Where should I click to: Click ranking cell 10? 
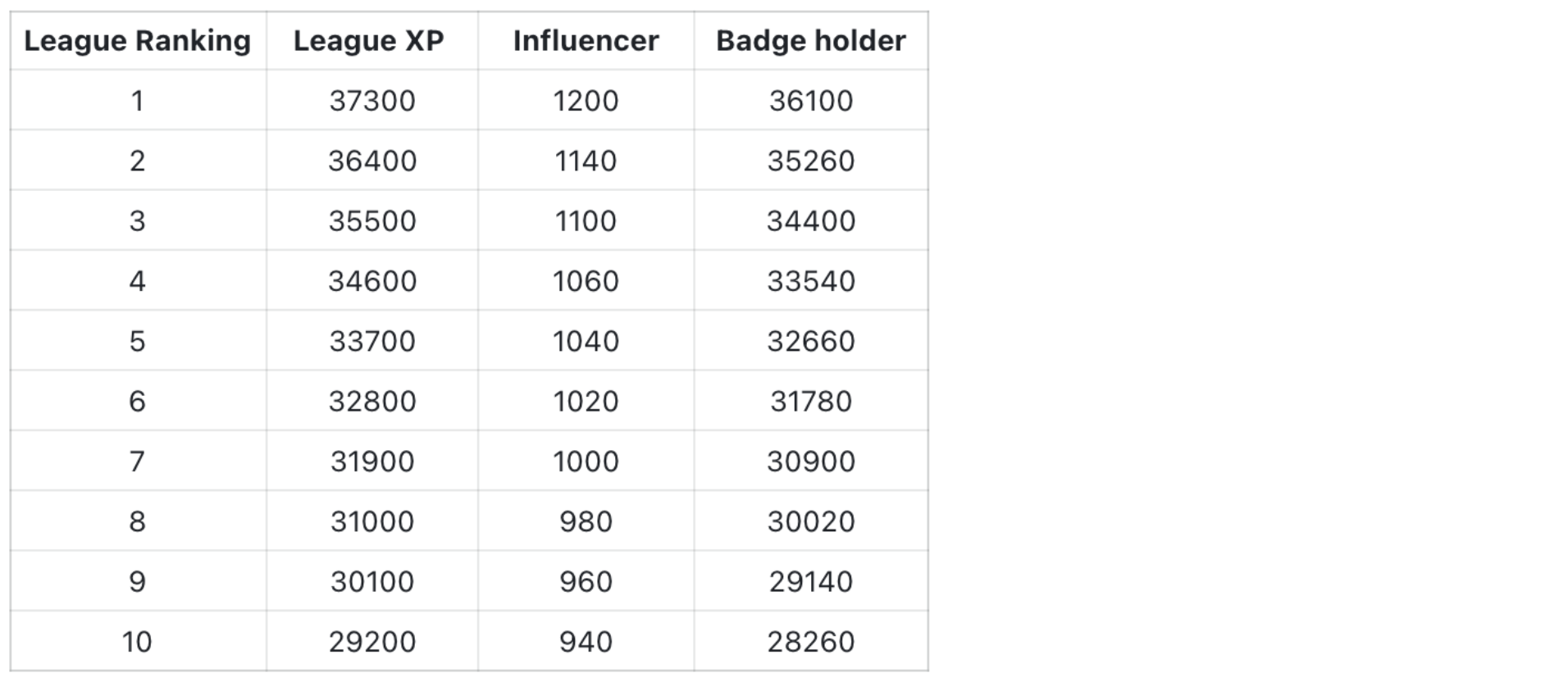137,641
